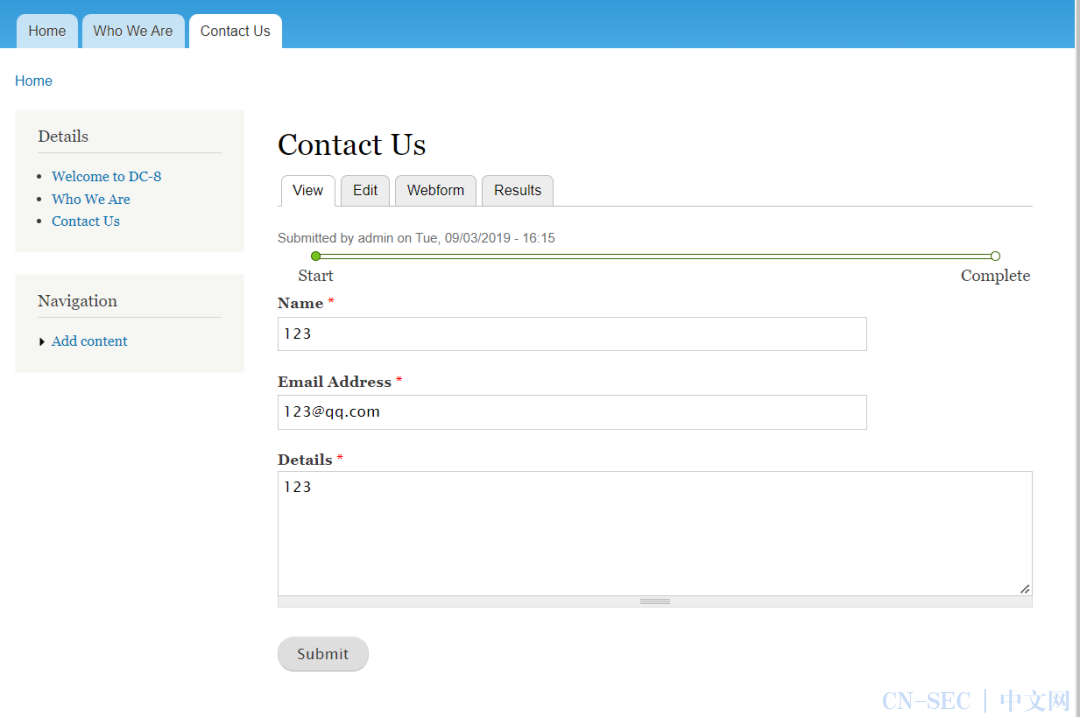The image size is (1080, 717).
Task: Click the Complete progress marker dot
Action: [x=995, y=256]
